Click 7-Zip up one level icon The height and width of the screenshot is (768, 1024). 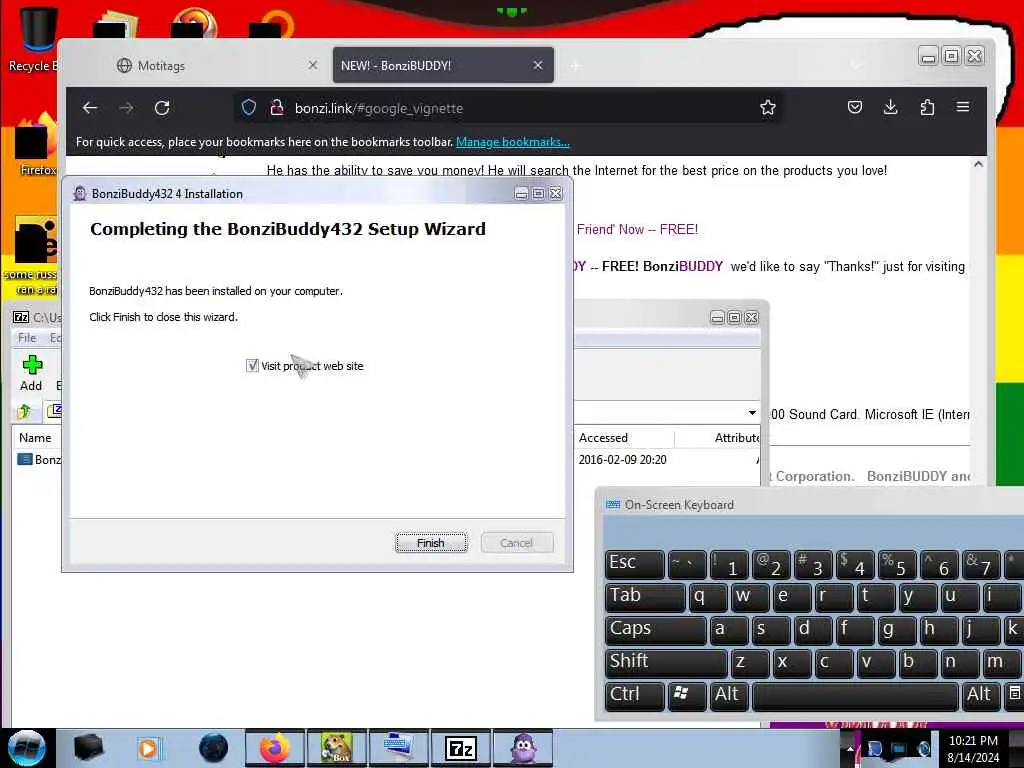[x=24, y=411]
